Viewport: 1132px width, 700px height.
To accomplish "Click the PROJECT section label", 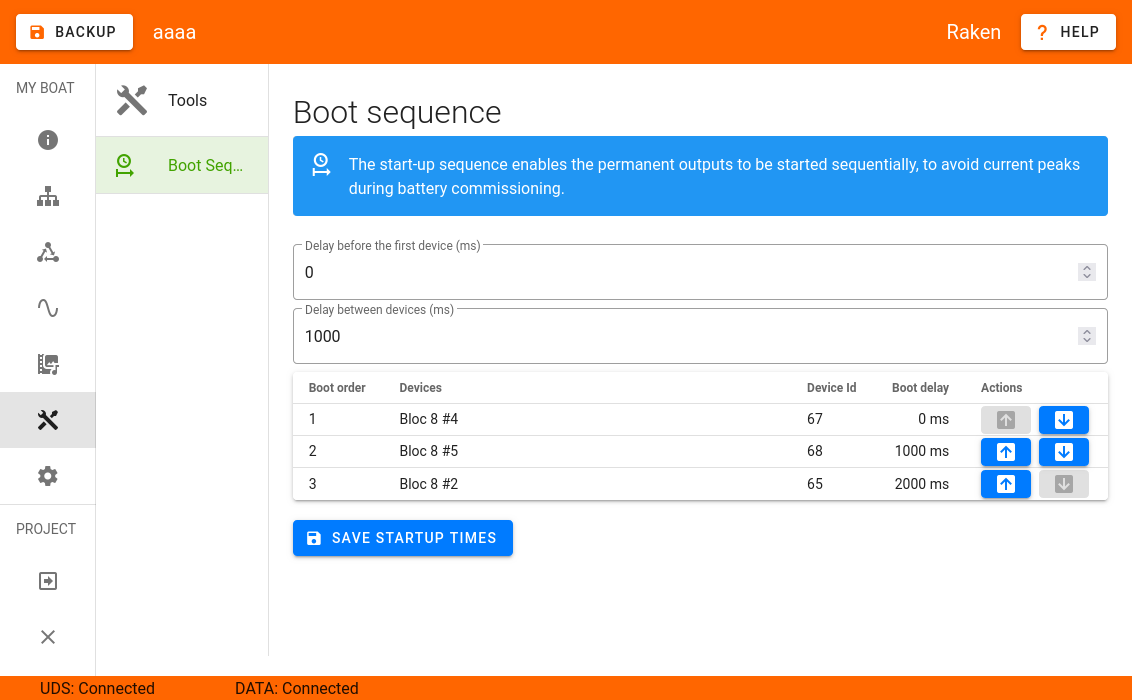I will (46, 529).
